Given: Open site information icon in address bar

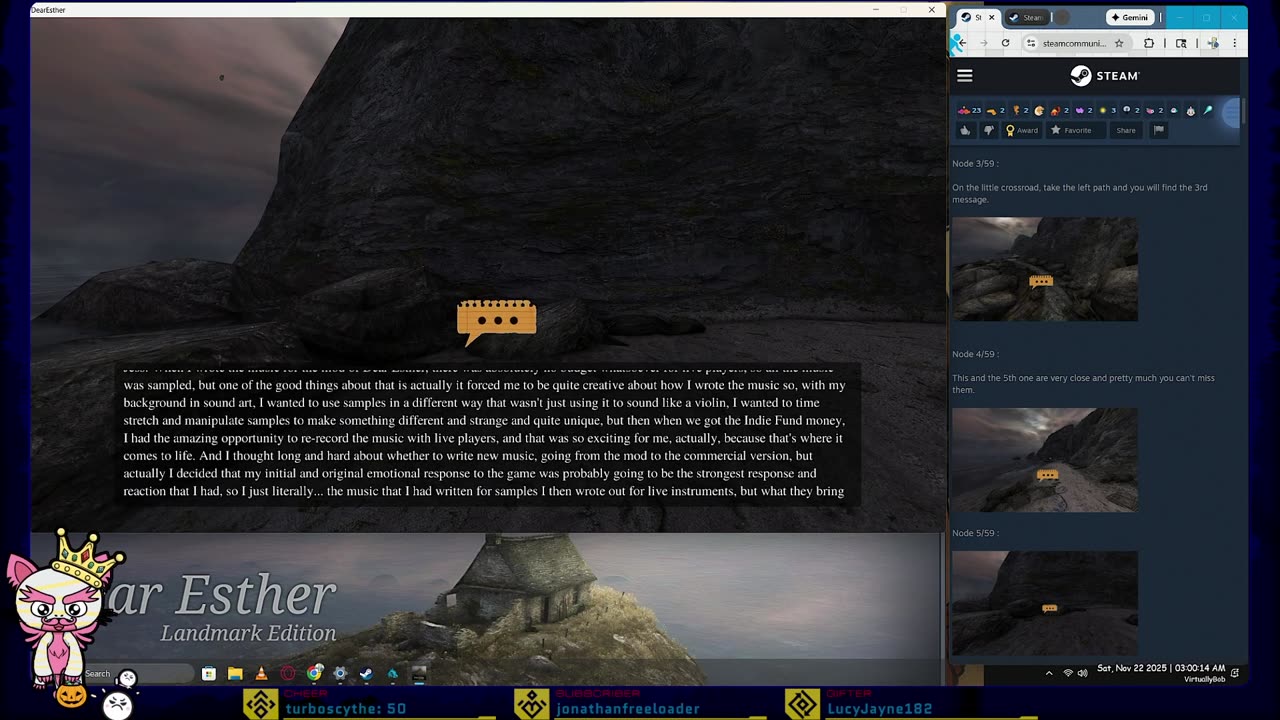Looking at the screenshot, I should [x=1031, y=43].
